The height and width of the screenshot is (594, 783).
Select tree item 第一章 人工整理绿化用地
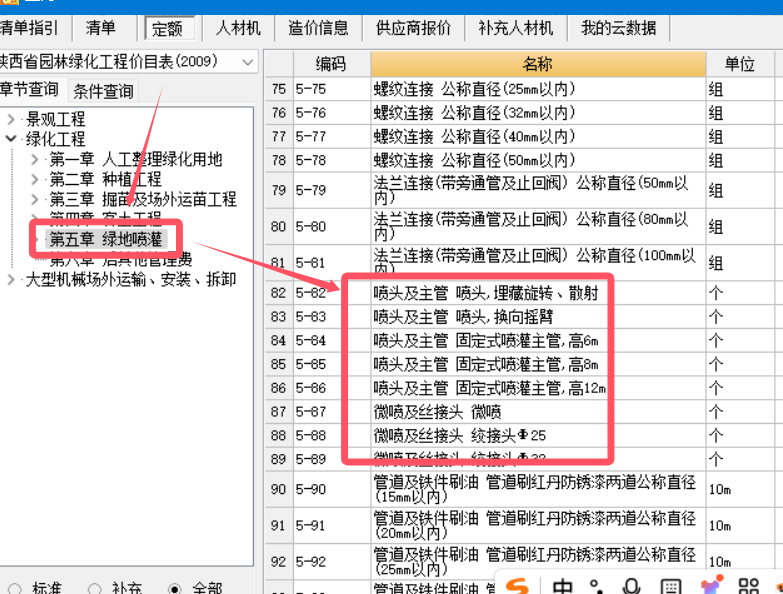[x=136, y=159]
